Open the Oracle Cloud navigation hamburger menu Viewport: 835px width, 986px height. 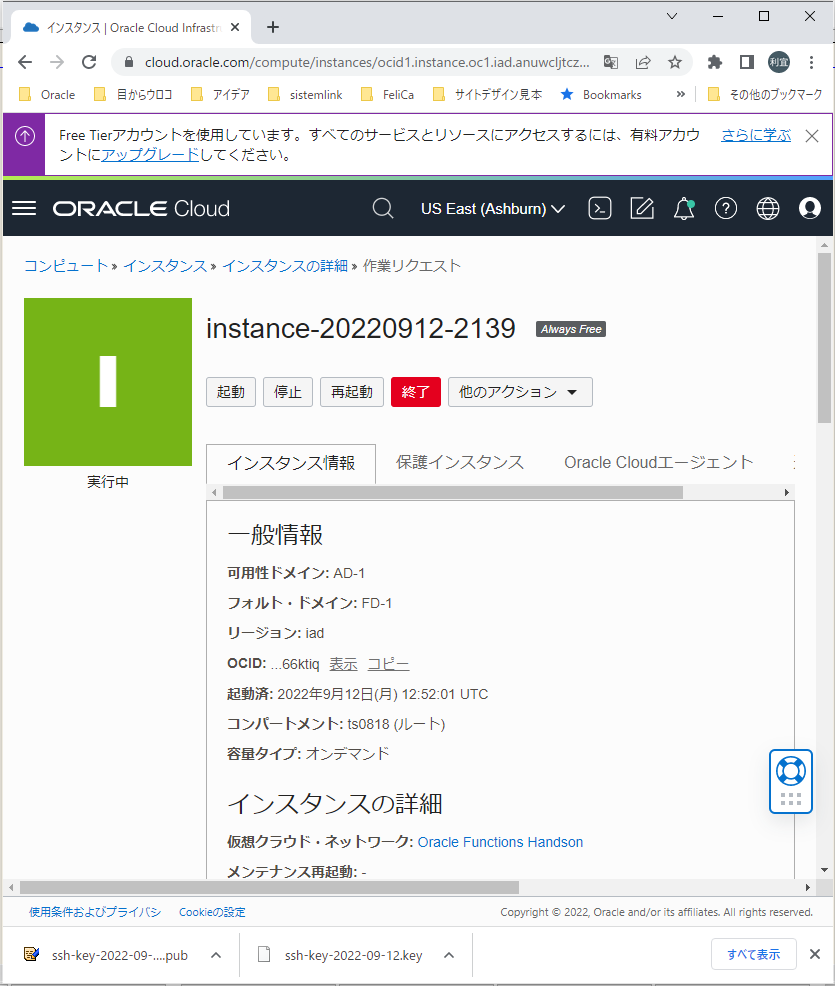(x=24, y=208)
